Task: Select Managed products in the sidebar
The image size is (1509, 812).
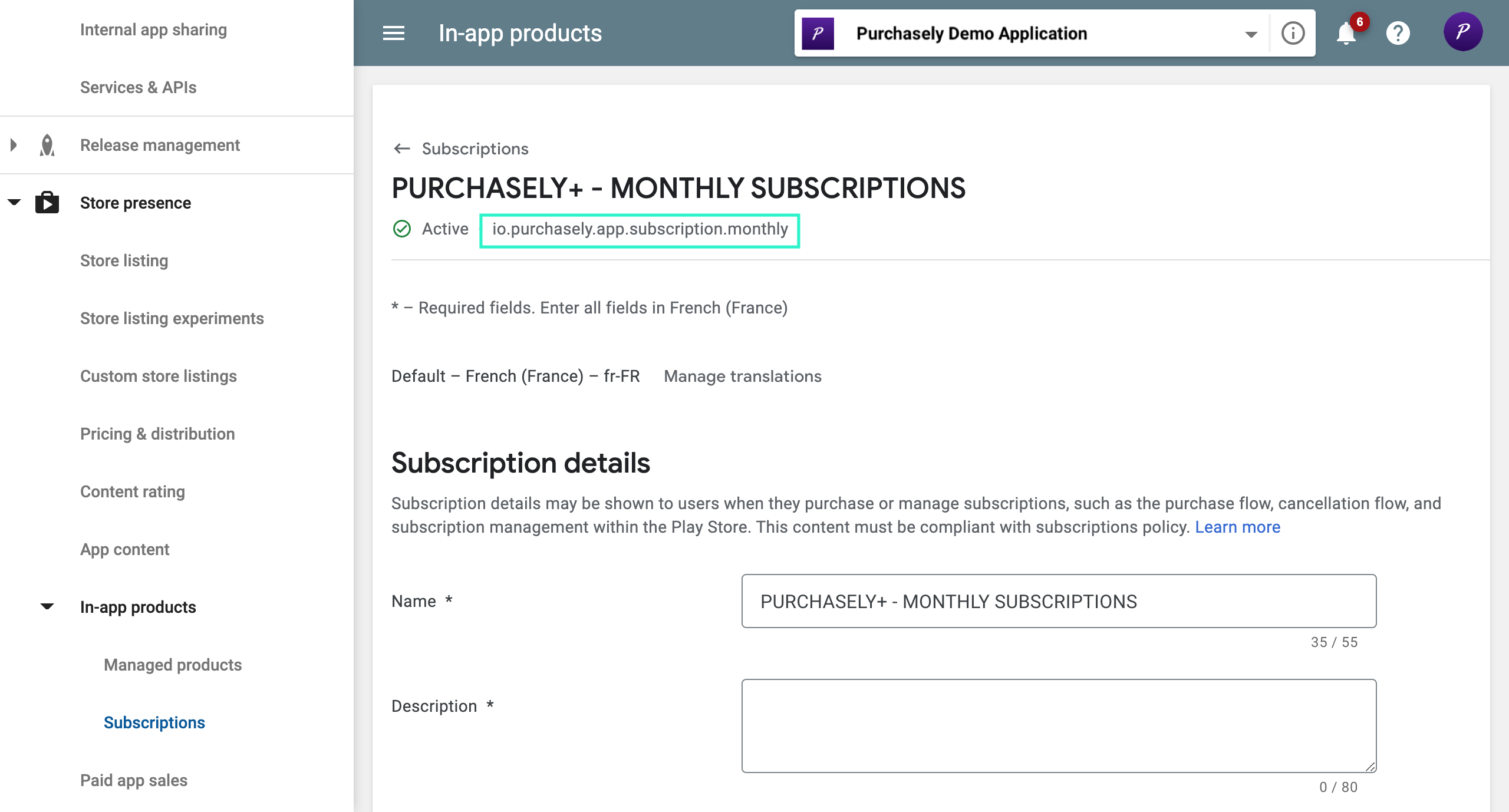Action: [173, 665]
